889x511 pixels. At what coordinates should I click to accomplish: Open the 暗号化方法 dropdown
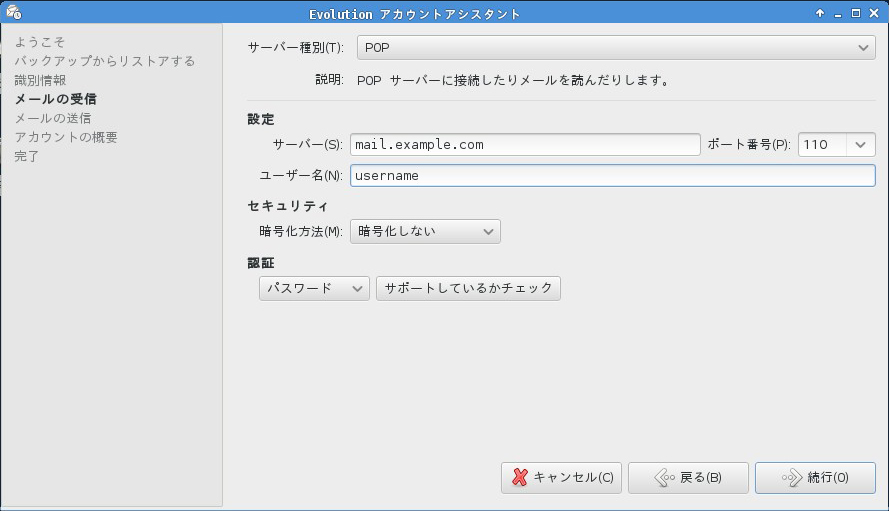pos(425,232)
